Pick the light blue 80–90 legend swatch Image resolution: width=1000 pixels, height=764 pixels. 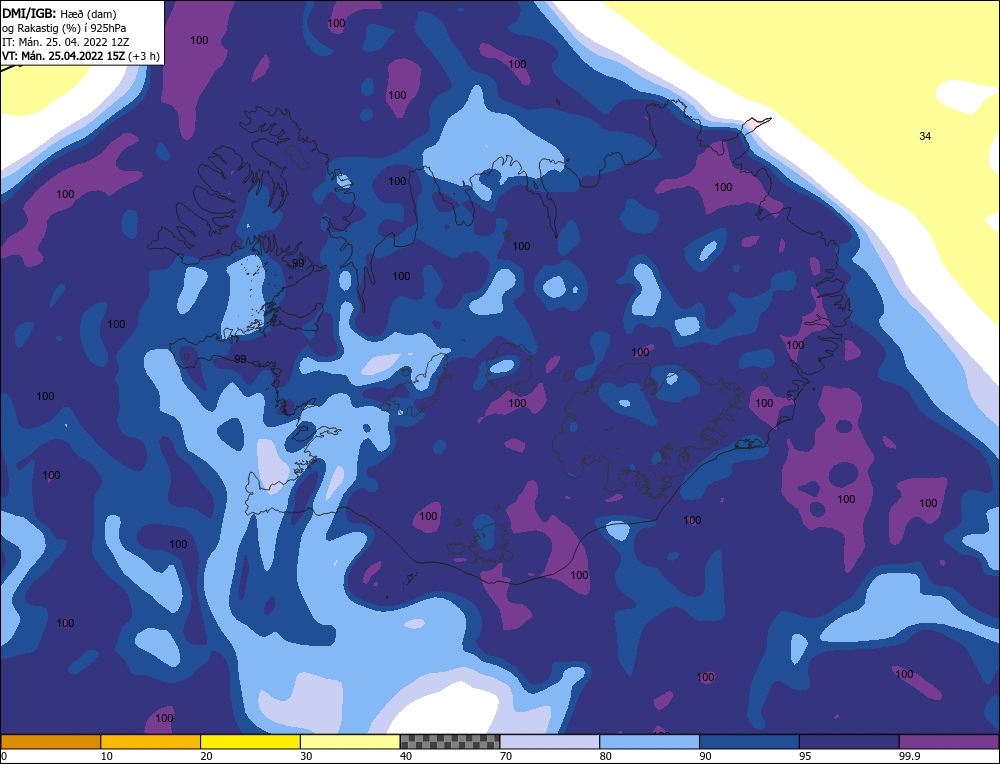click(650, 741)
